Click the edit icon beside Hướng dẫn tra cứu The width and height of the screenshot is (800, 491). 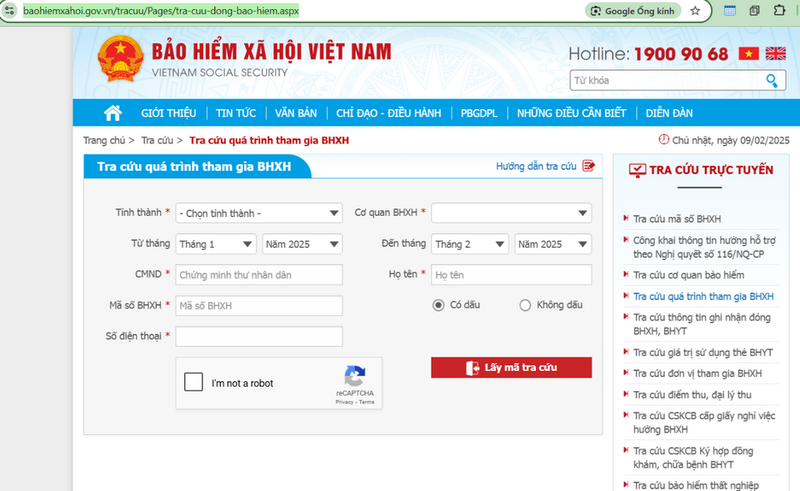coord(588,166)
